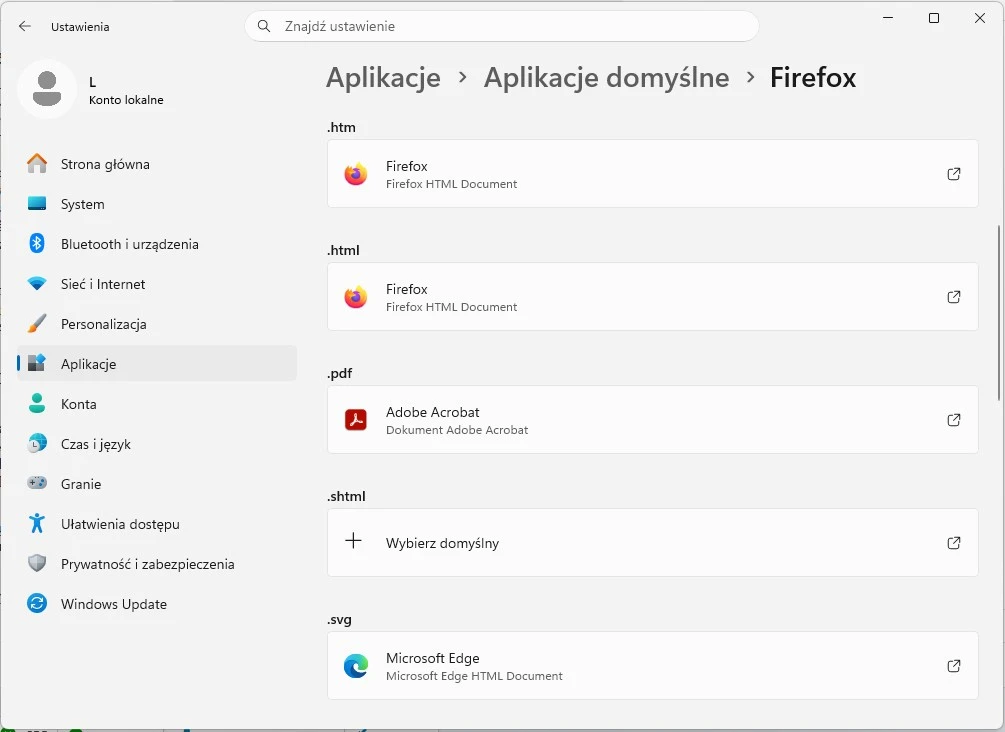This screenshot has height=732, width=1005.
Task: Click the Adobe Acrobat icon under .pdf
Action: 356,420
